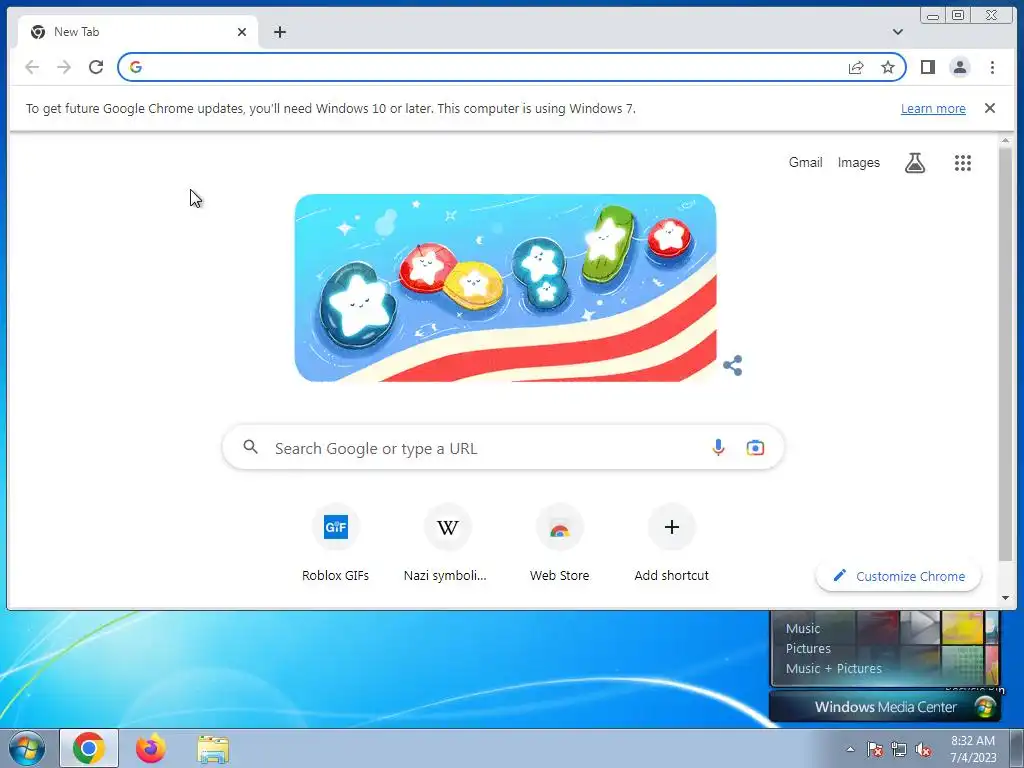This screenshot has width=1024, height=768.
Task: Click the Search Google or type a URL box
Action: tap(503, 448)
